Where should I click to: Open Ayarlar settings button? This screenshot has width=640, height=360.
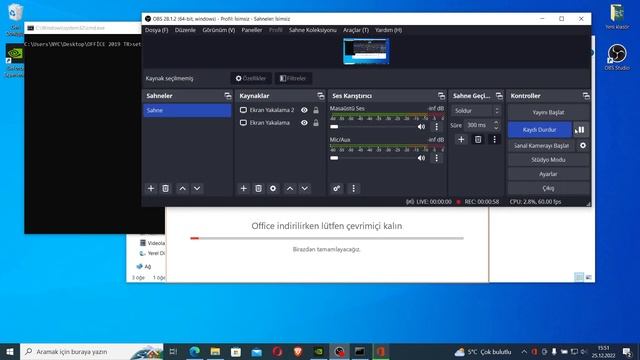[548, 174]
